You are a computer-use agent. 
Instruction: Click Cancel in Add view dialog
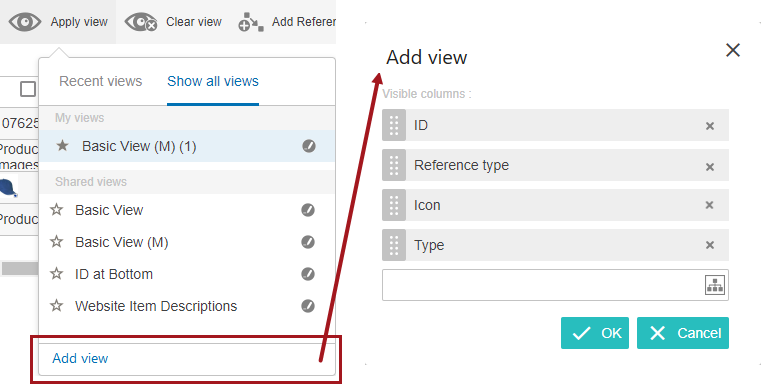[683, 333]
